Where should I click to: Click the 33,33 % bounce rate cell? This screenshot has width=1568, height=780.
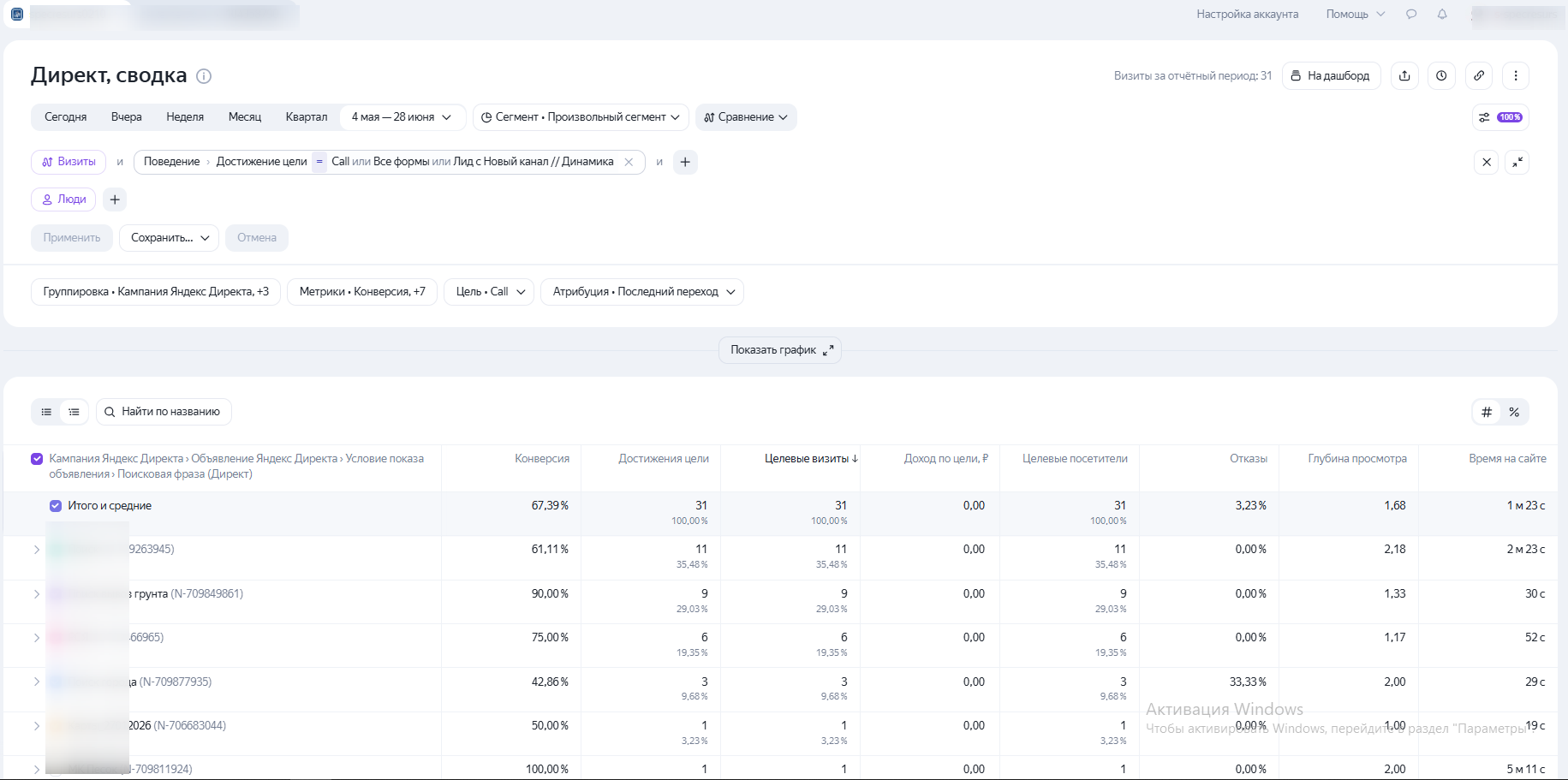1248,682
